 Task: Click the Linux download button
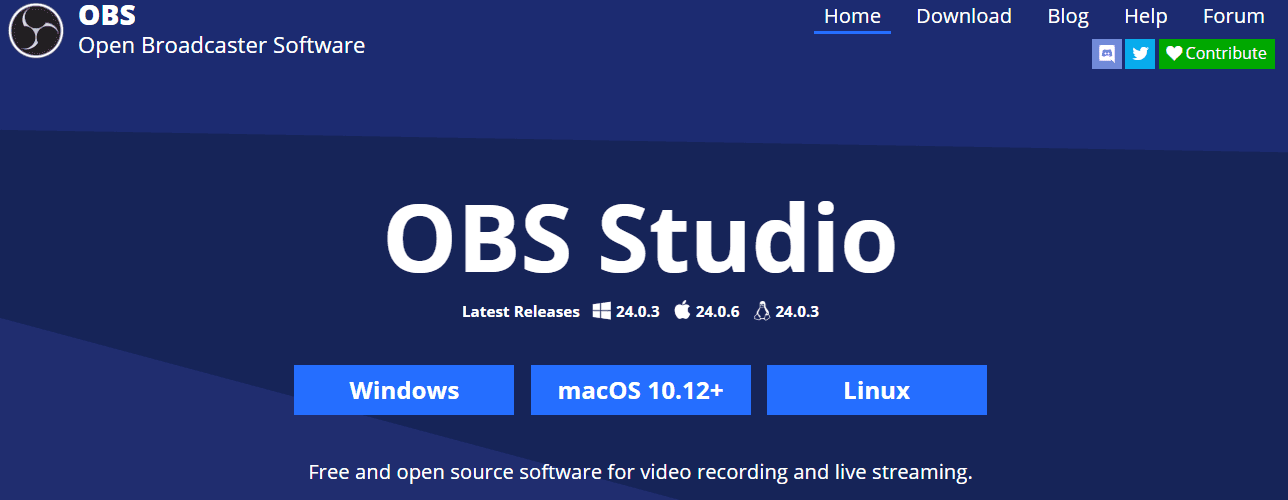(877, 390)
